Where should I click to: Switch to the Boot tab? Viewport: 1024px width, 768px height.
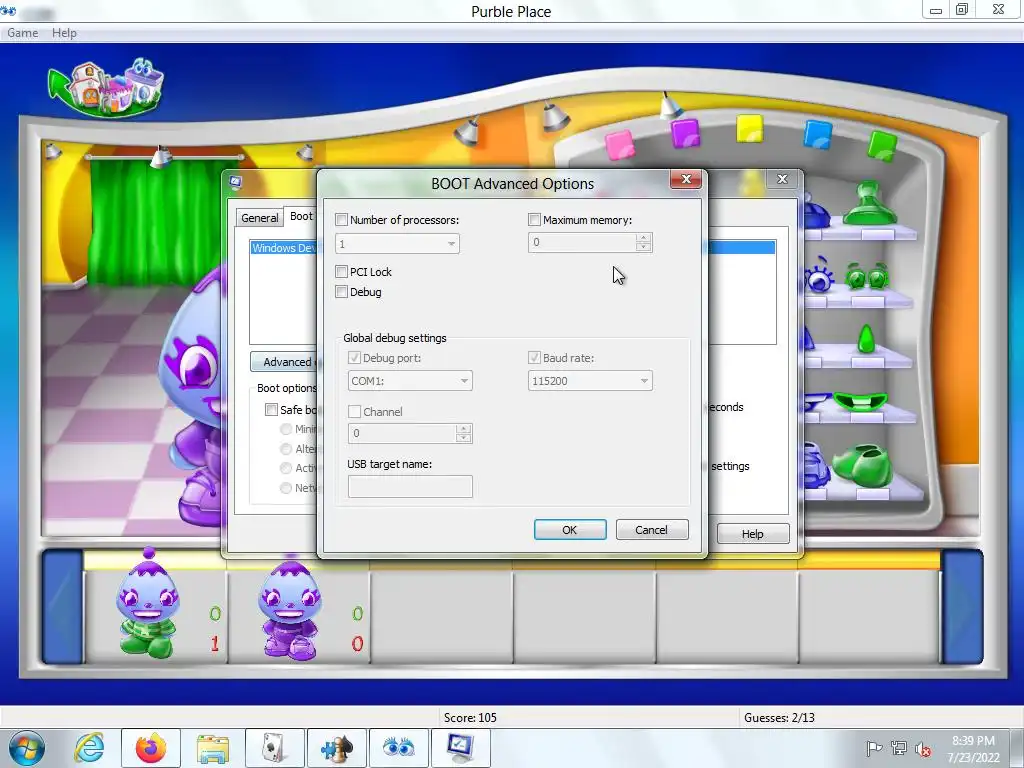[301, 216]
